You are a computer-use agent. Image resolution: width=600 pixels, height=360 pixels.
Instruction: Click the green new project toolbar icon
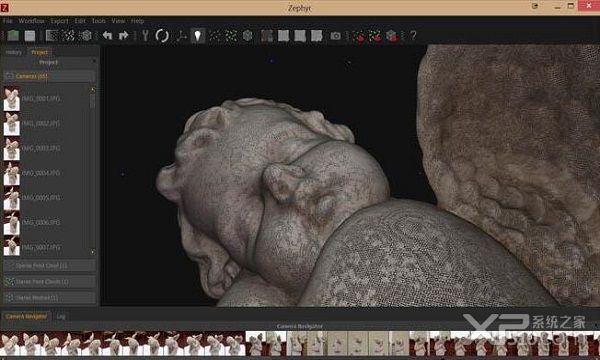point(13,36)
